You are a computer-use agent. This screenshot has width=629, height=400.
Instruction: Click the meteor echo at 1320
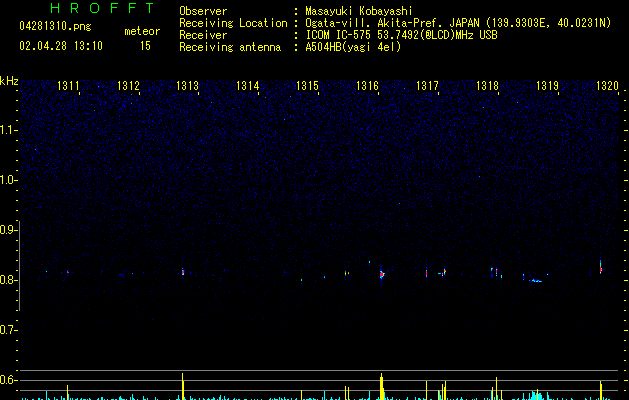coord(601,268)
